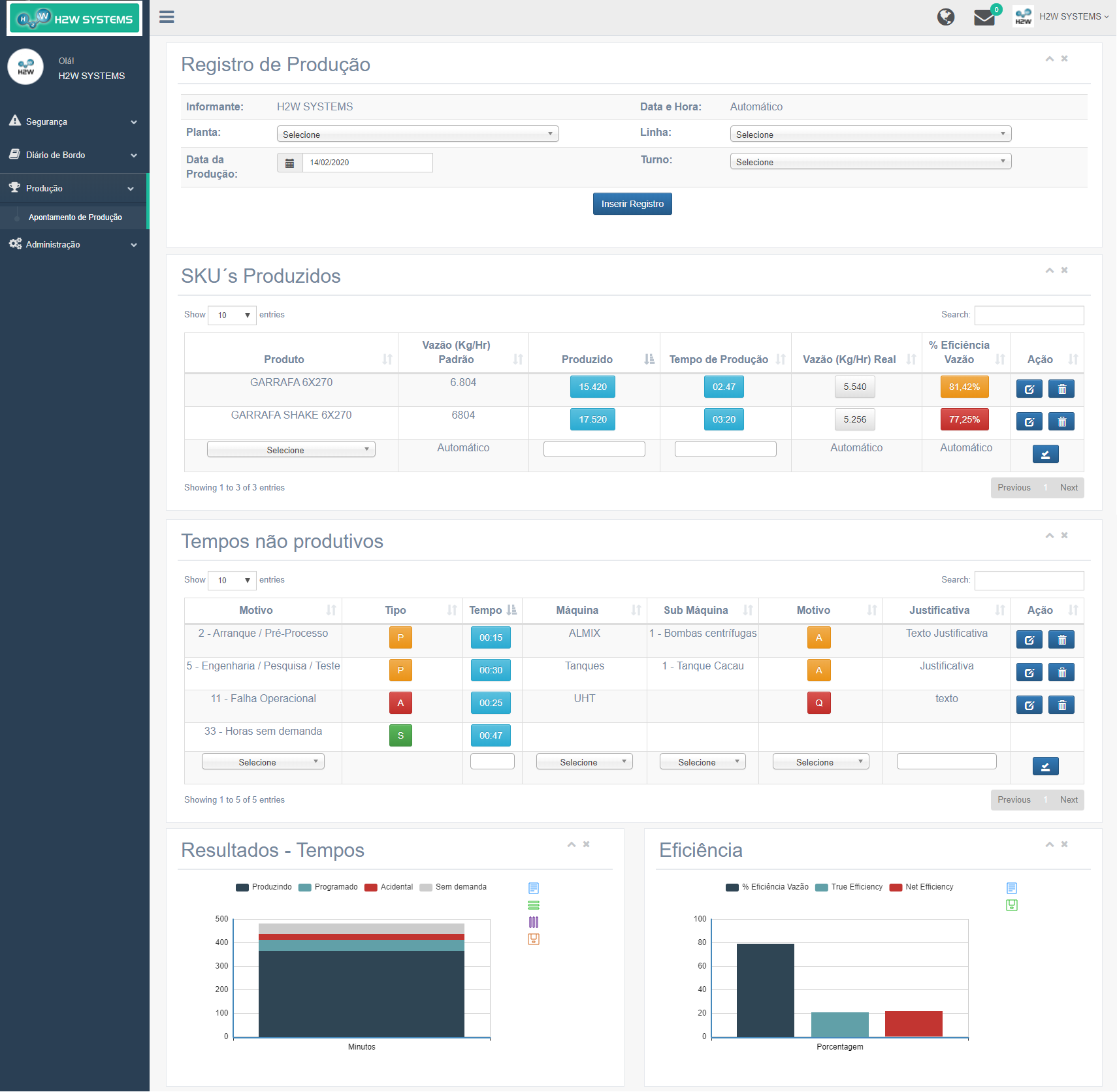1117x1092 pixels.
Task: Click Next in SKU table pagination
Action: (x=1069, y=488)
